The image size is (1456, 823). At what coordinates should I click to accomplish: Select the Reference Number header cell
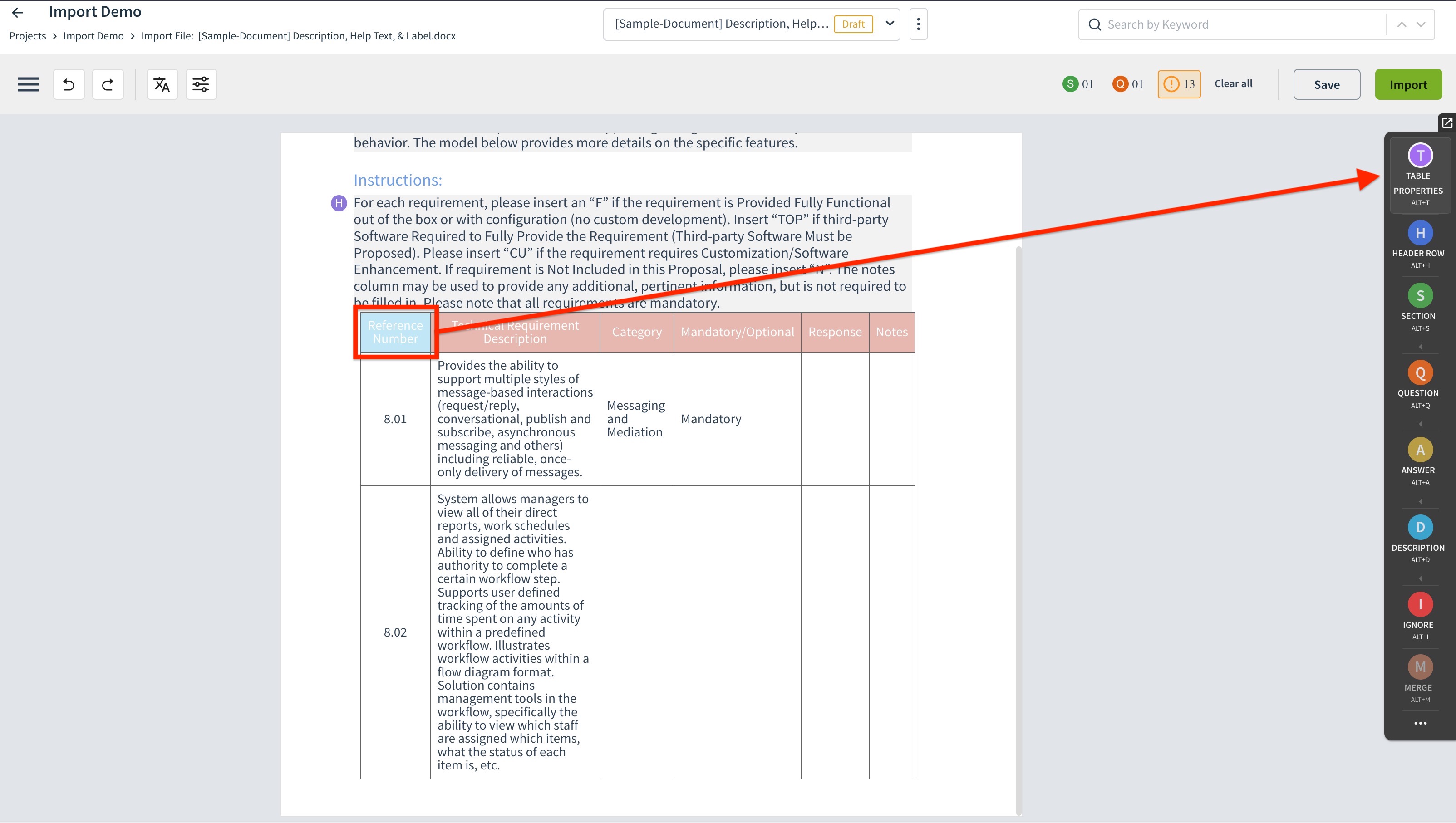point(395,333)
